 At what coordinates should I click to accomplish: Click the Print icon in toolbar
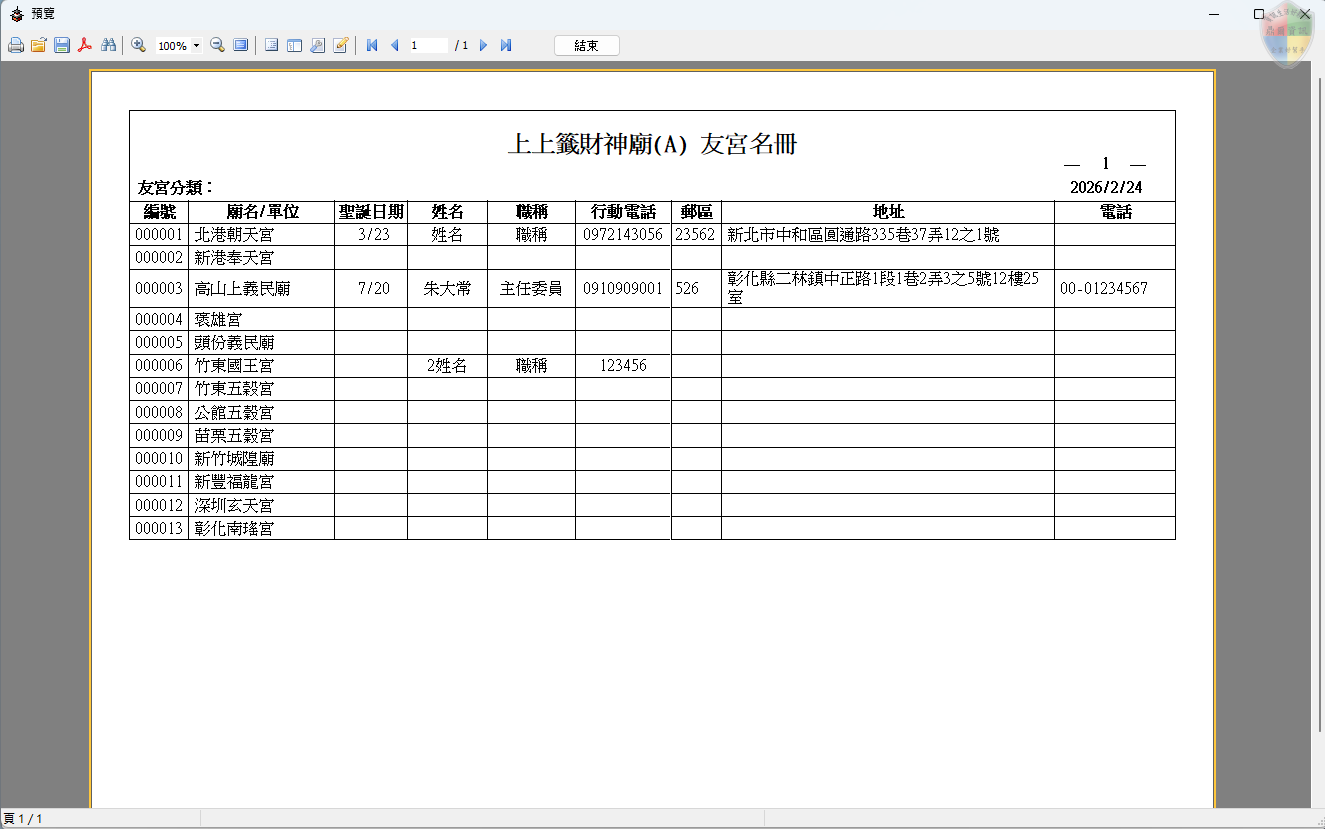[x=16, y=46]
